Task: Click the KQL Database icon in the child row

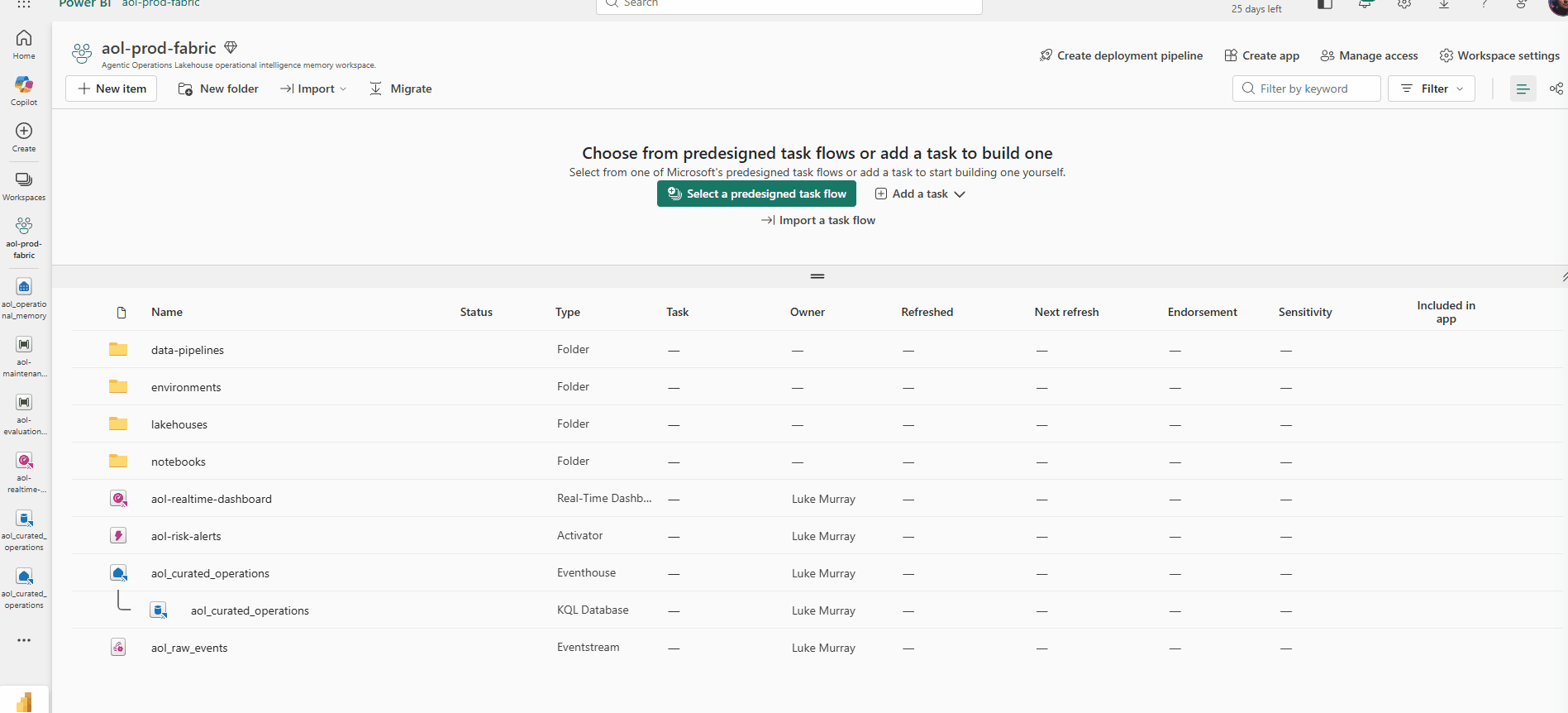Action: coord(158,610)
